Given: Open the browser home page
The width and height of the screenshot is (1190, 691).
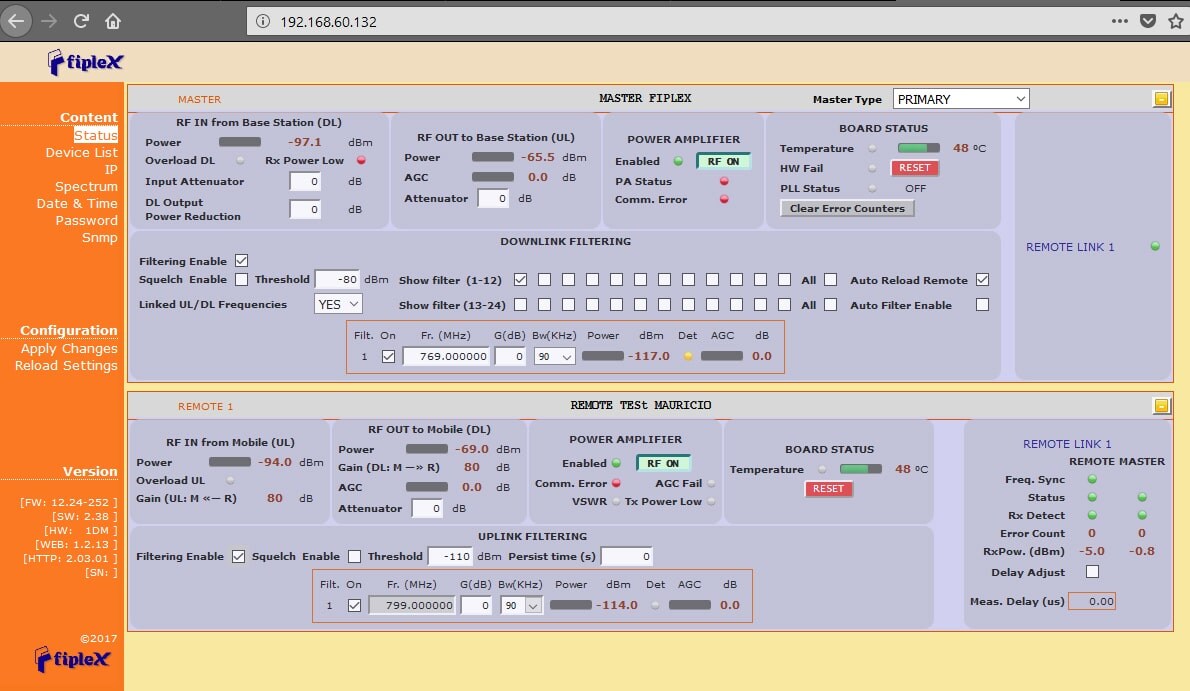Looking at the screenshot, I should click(113, 21).
